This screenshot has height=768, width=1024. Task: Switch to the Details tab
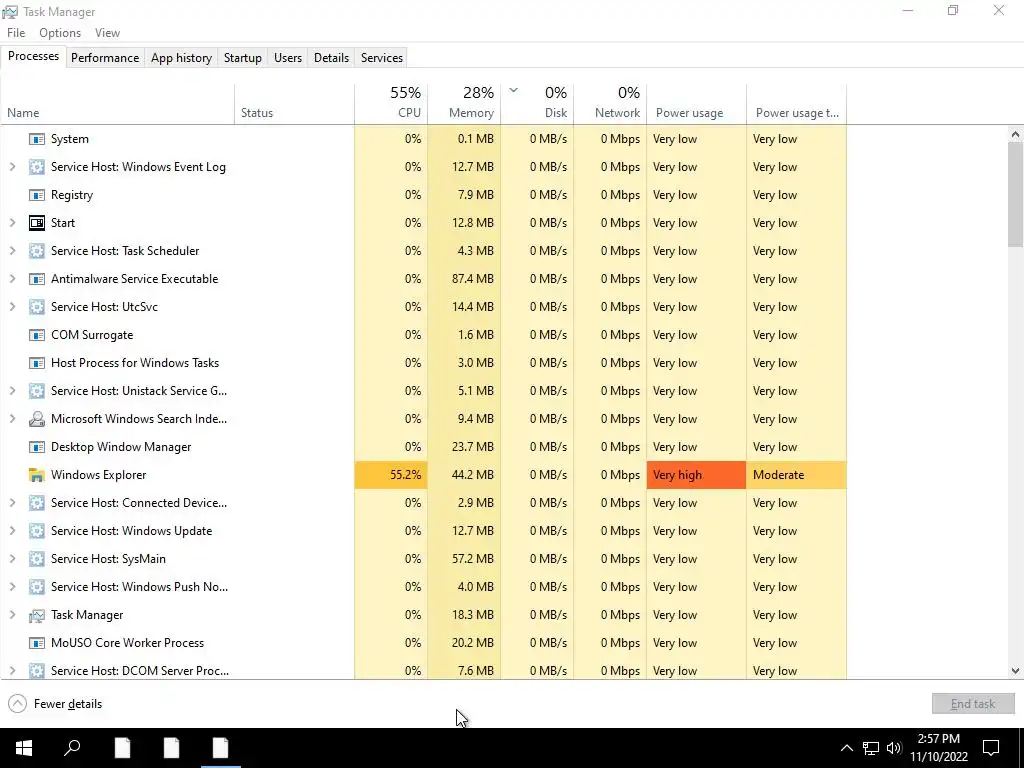pyautogui.click(x=331, y=57)
